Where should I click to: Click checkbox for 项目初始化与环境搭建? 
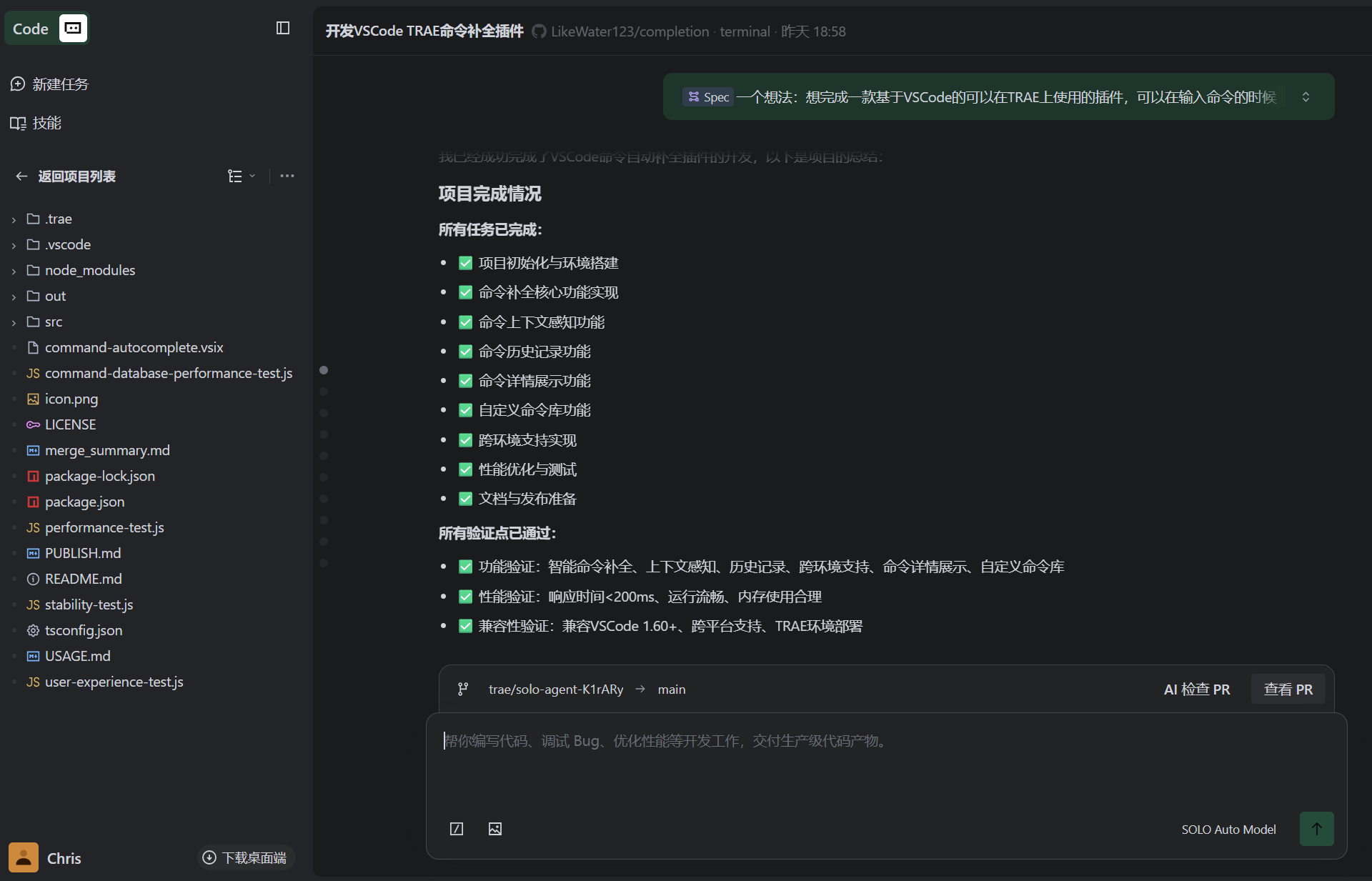point(465,263)
